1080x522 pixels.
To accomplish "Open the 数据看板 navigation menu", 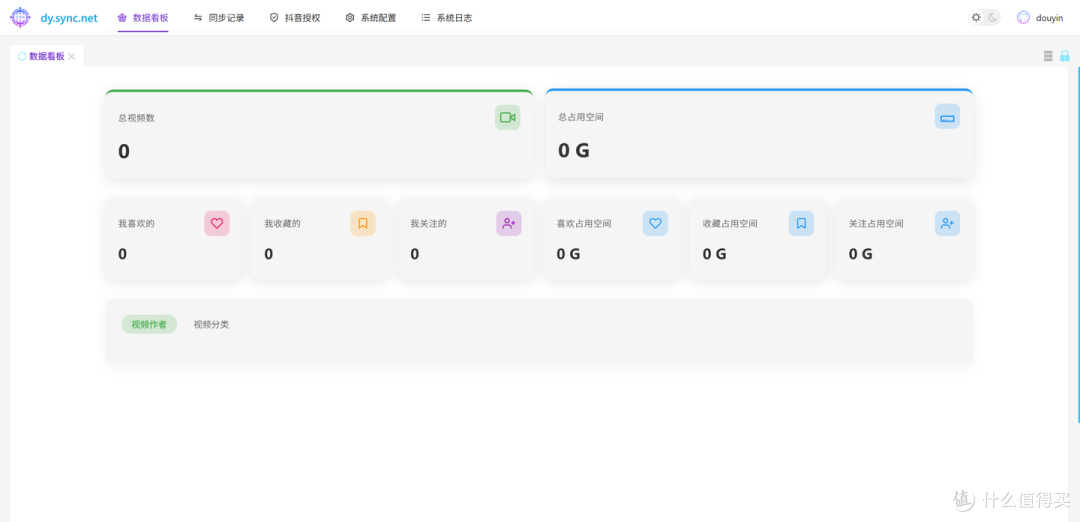I will (143, 18).
